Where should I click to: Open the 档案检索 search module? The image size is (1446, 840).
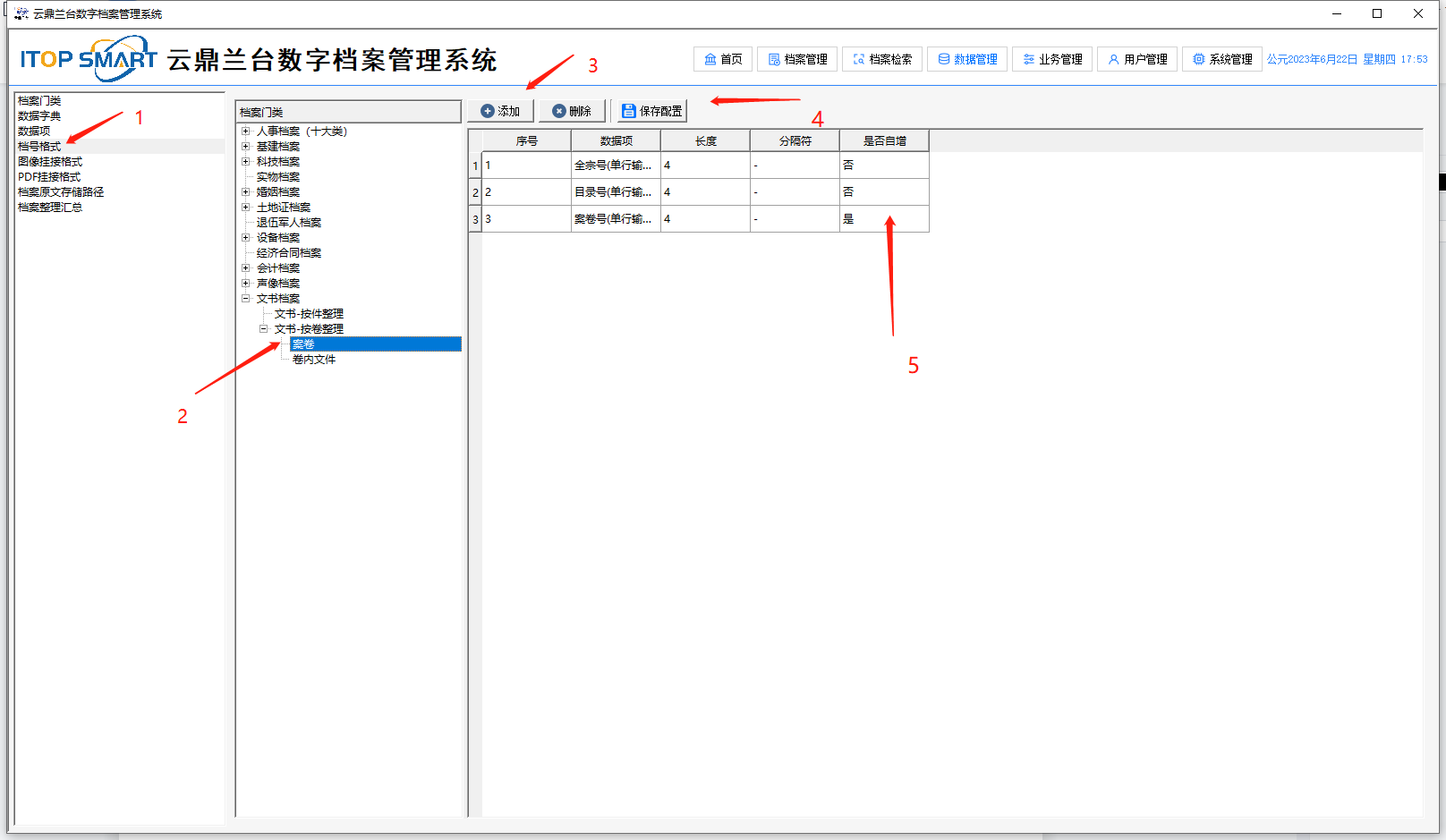[881, 59]
